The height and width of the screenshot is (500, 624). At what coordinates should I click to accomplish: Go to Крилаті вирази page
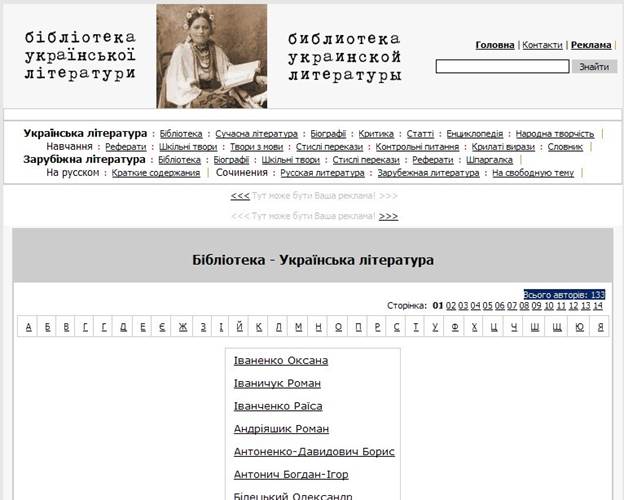(503, 146)
